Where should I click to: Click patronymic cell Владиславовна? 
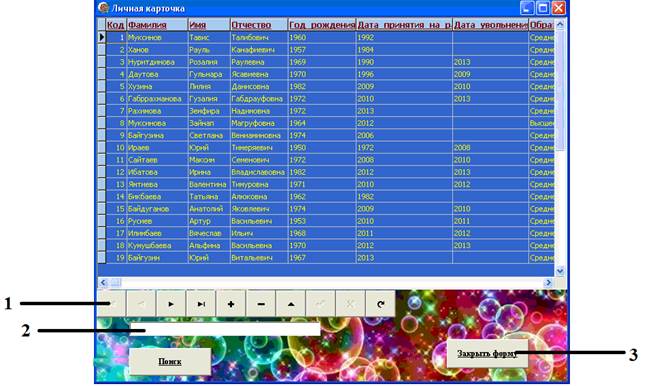259,172
